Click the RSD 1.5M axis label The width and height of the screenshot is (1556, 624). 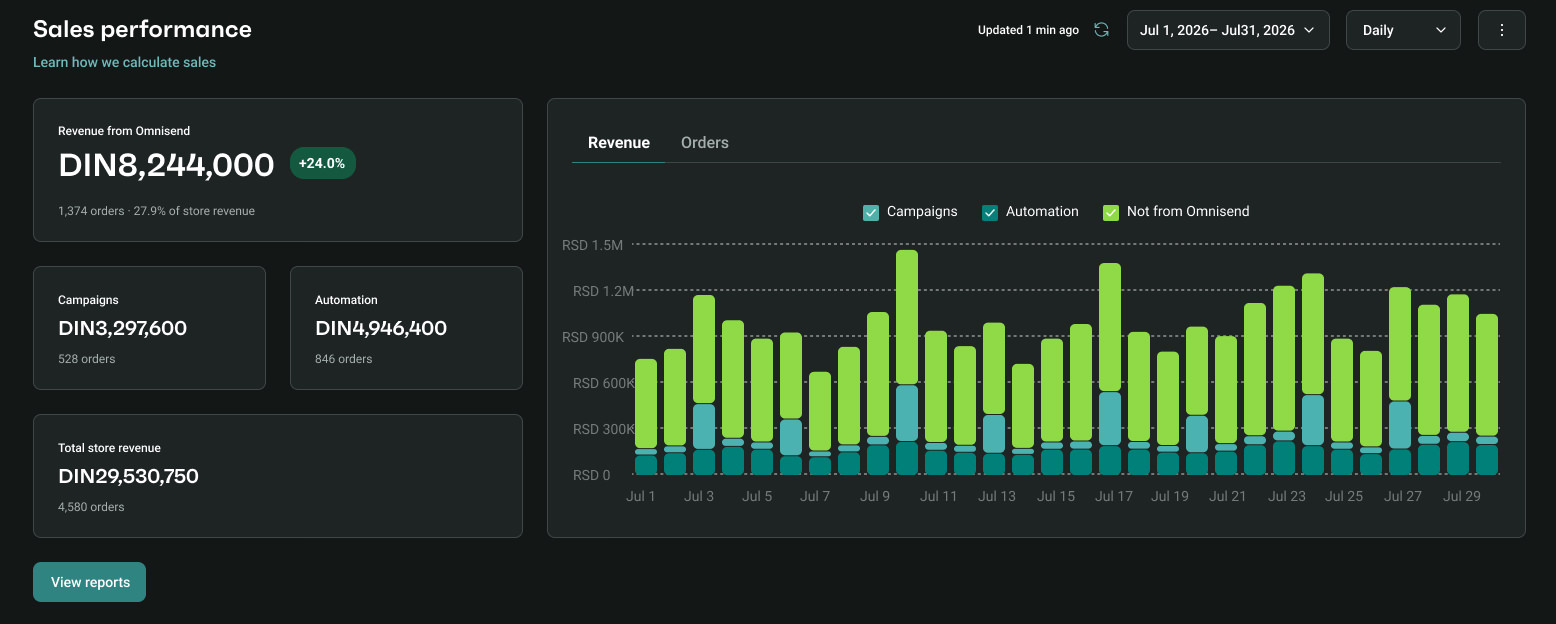click(x=592, y=245)
